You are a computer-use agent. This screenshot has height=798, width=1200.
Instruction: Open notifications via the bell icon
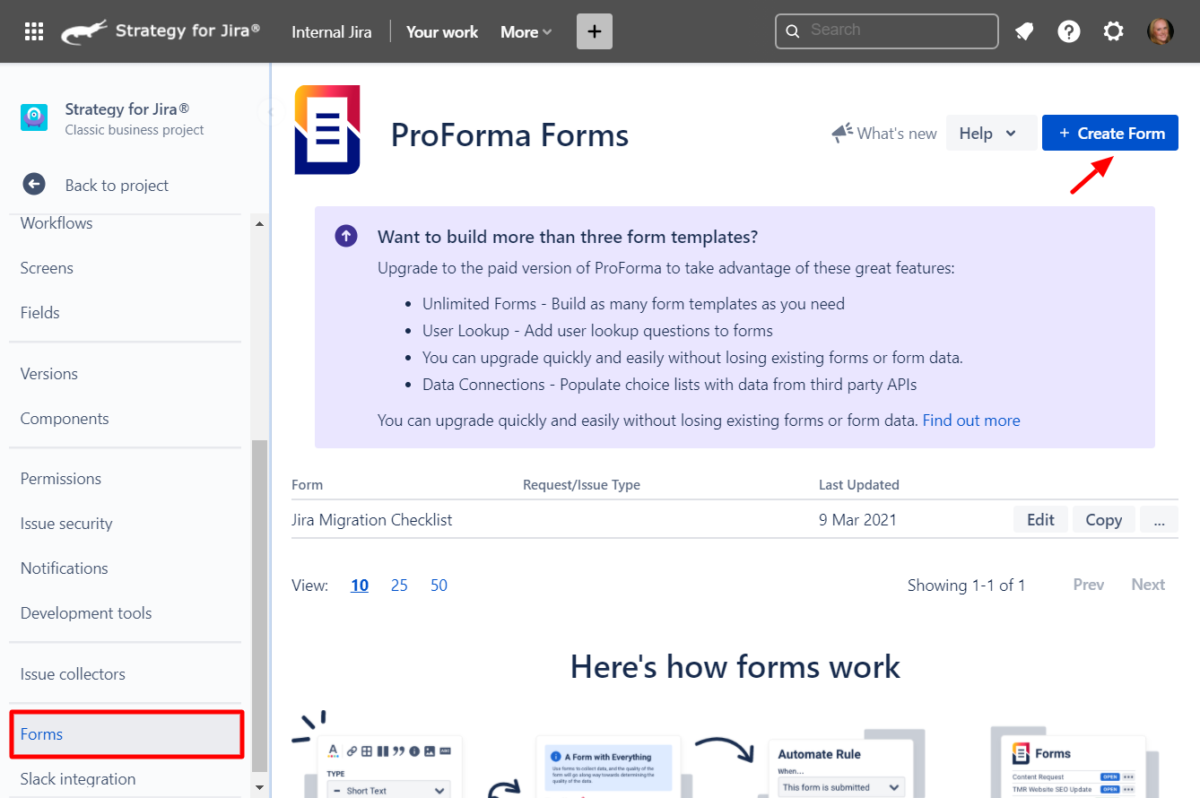1024,31
